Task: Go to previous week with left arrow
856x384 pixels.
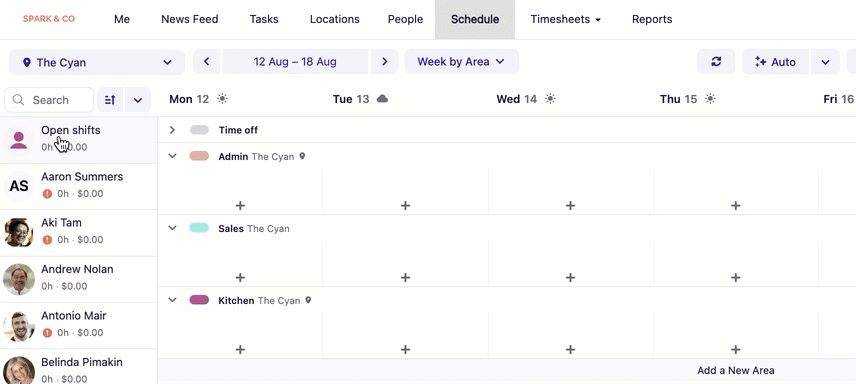Action: pos(206,62)
